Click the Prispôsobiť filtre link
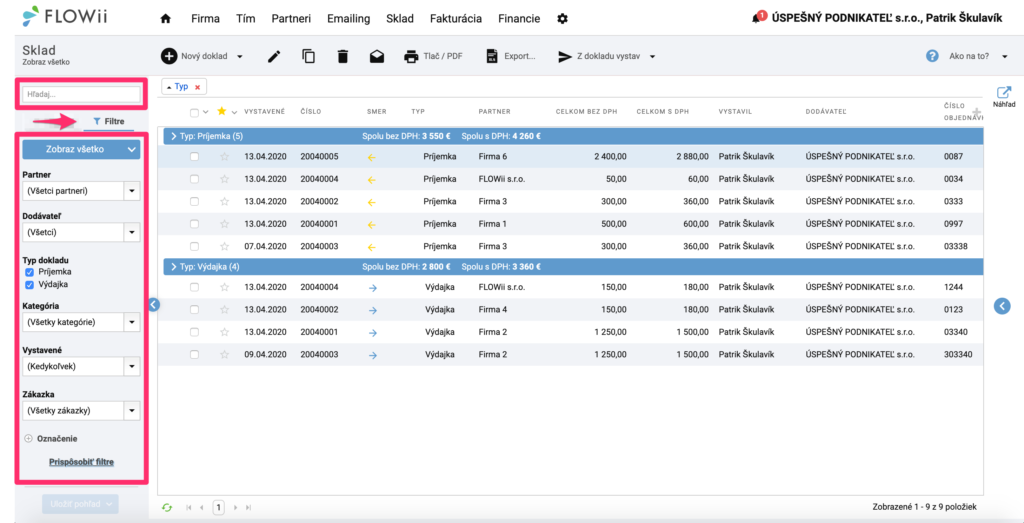 click(x=82, y=462)
